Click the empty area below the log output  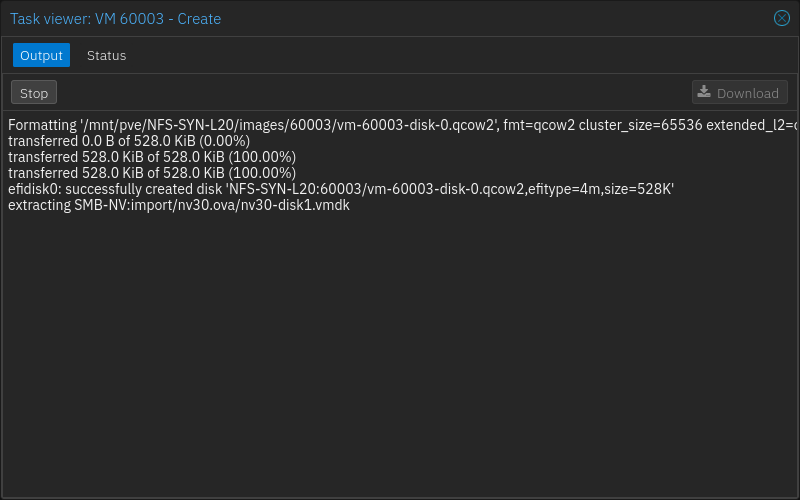400,350
